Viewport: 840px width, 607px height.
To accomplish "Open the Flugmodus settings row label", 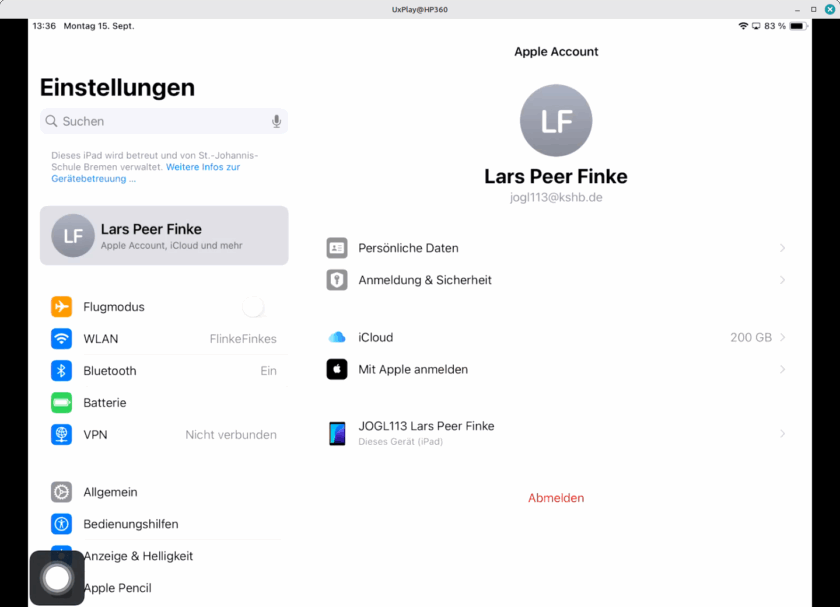I will point(114,307).
